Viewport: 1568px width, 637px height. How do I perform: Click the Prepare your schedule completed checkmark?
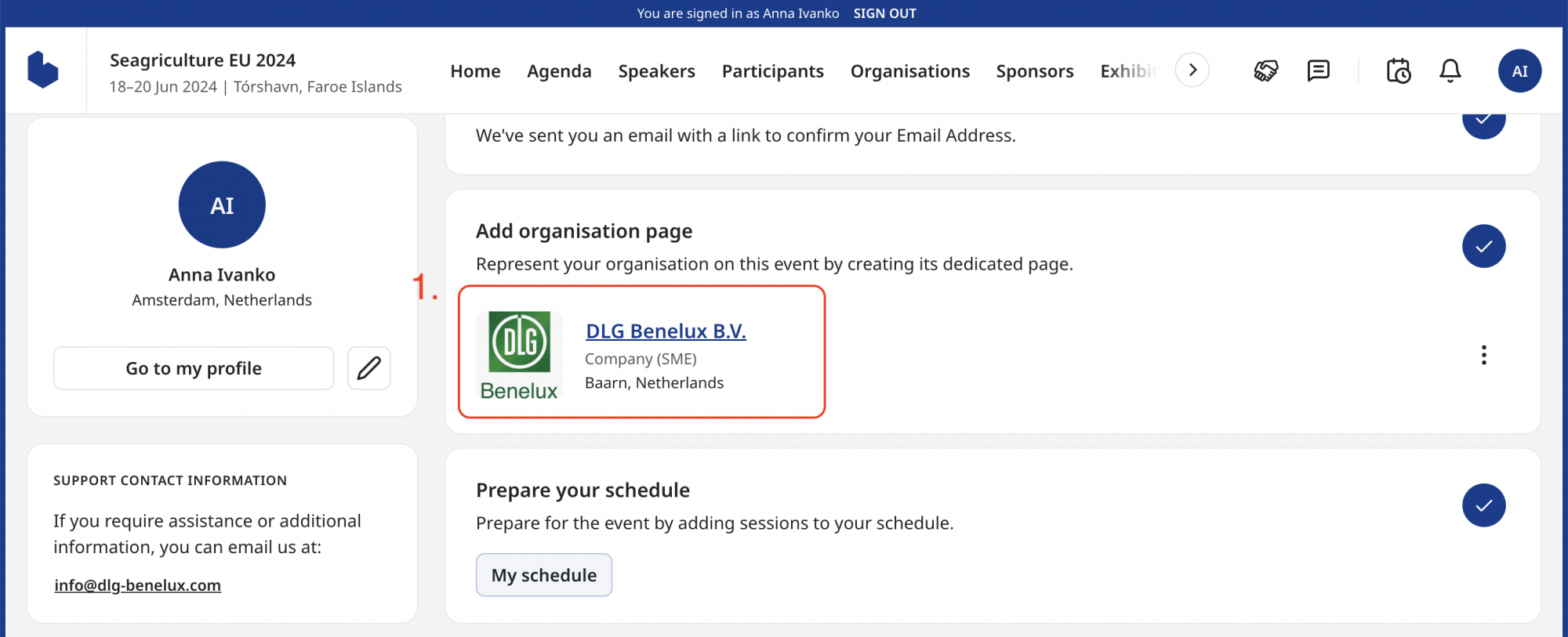tap(1484, 505)
